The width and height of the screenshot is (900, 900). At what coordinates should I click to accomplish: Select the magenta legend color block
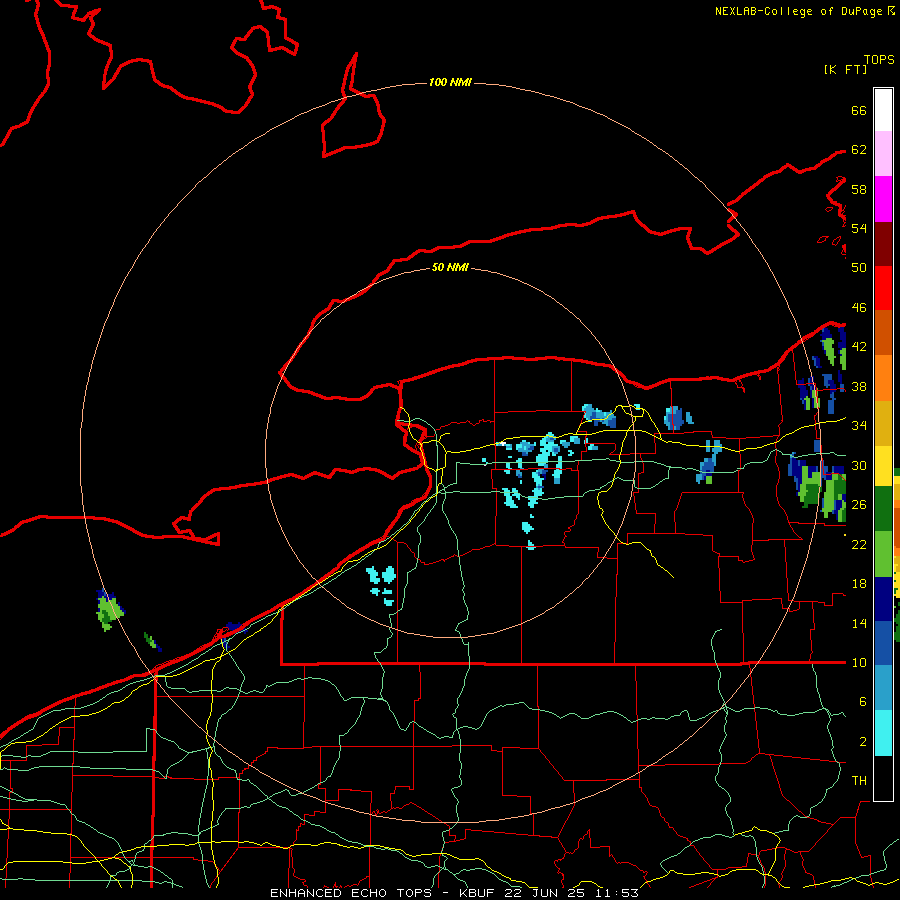[x=883, y=199]
